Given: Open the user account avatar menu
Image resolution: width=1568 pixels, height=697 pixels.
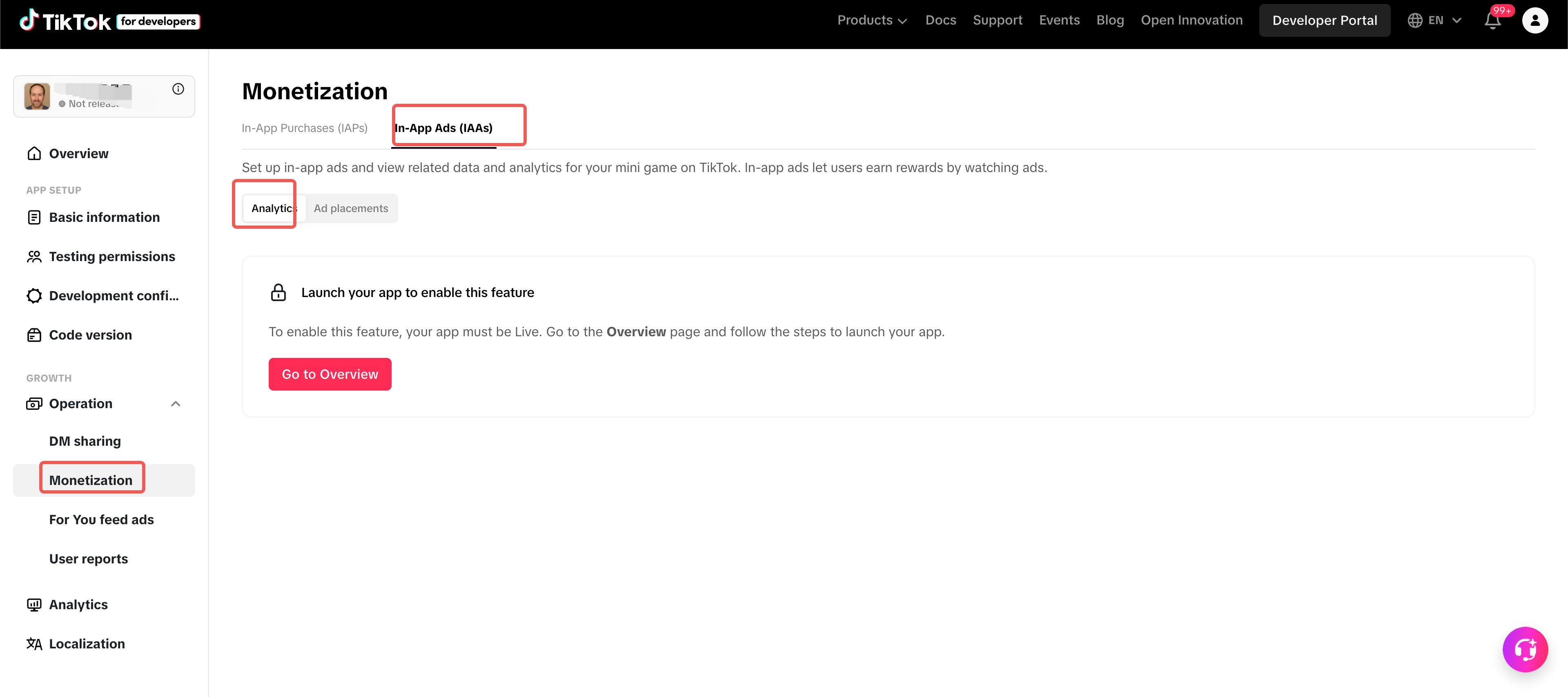Looking at the screenshot, I should click(1535, 21).
